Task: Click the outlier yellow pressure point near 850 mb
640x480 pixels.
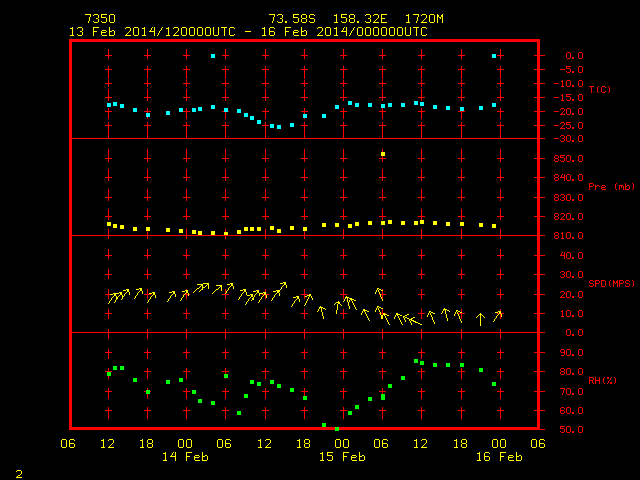Action: 383,154
